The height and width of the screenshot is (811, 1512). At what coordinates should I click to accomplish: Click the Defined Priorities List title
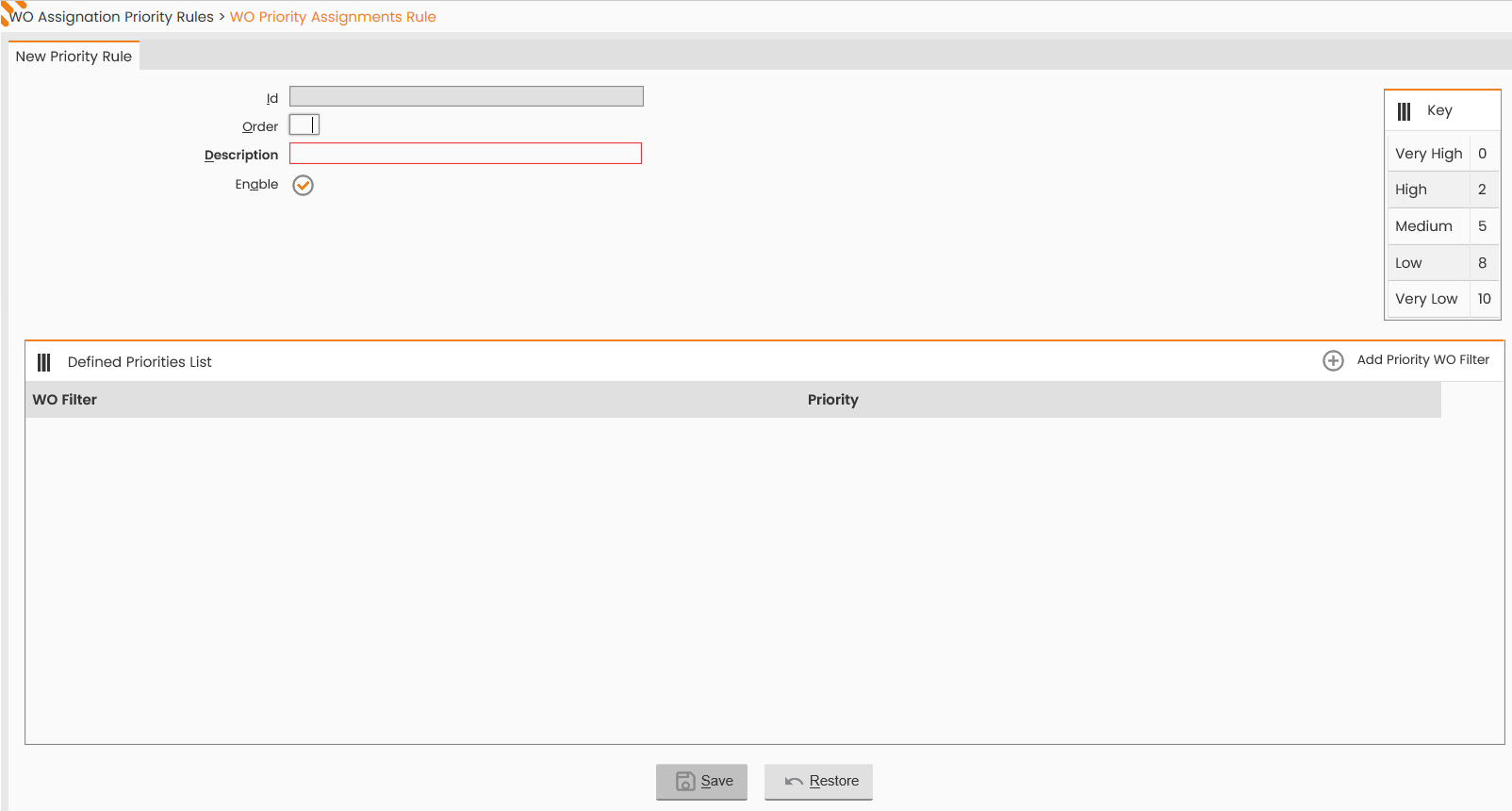[140, 362]
